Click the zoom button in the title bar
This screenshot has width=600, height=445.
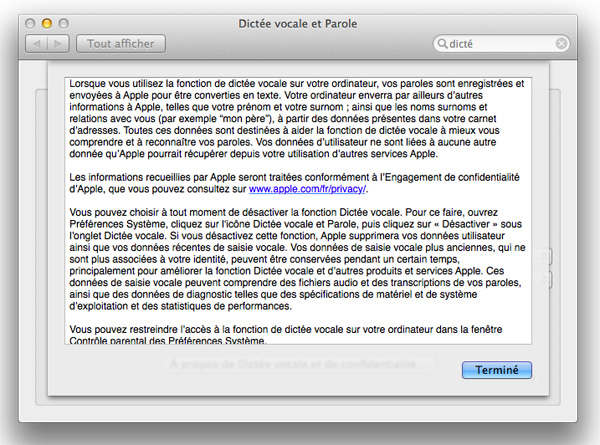click(64, 24)
